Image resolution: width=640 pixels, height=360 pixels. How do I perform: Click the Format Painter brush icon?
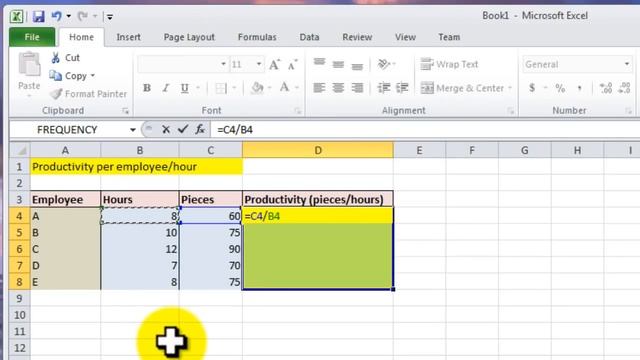[x=56, y=94]
